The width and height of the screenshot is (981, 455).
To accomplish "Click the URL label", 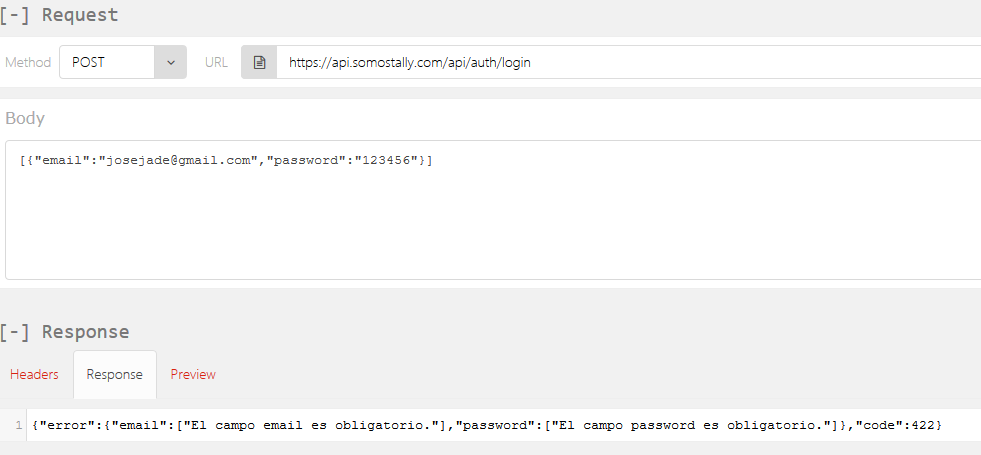I will tap(216, 63).
